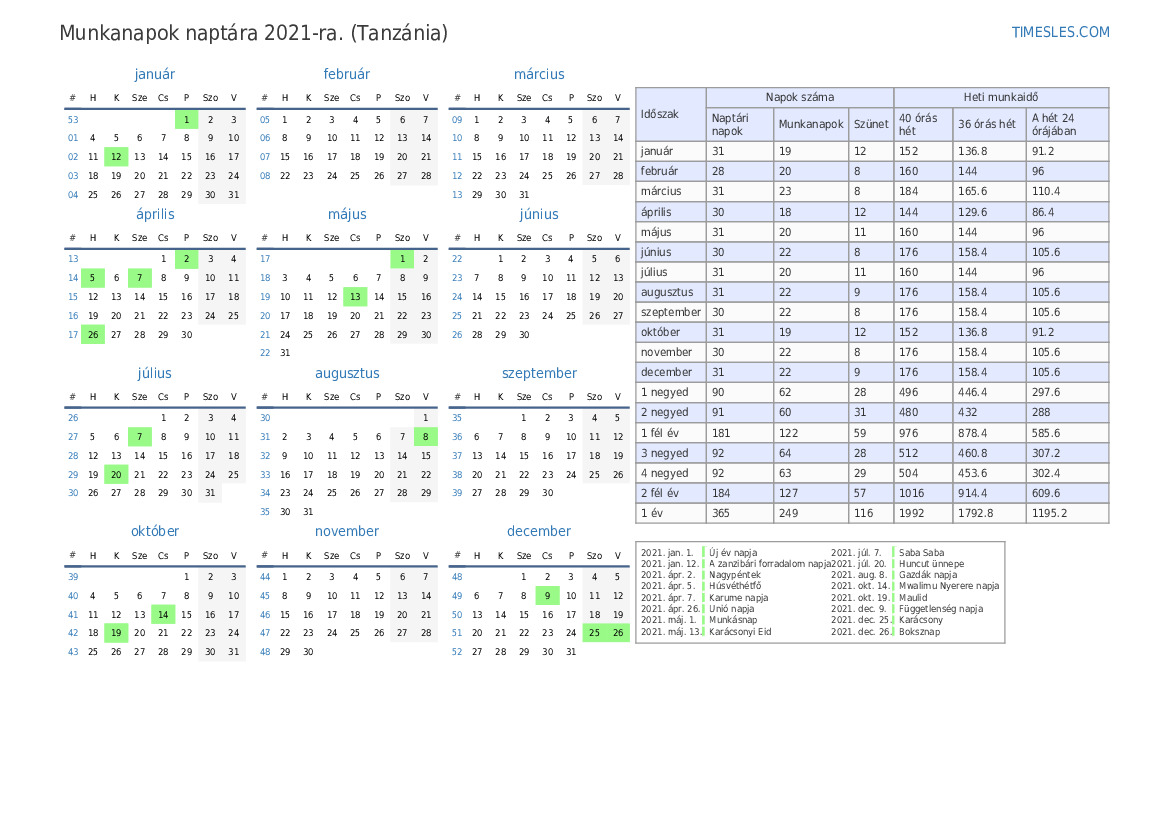Open the december calendar month heading
This screenshot has width=1169, height=827.
click(539, 531)
